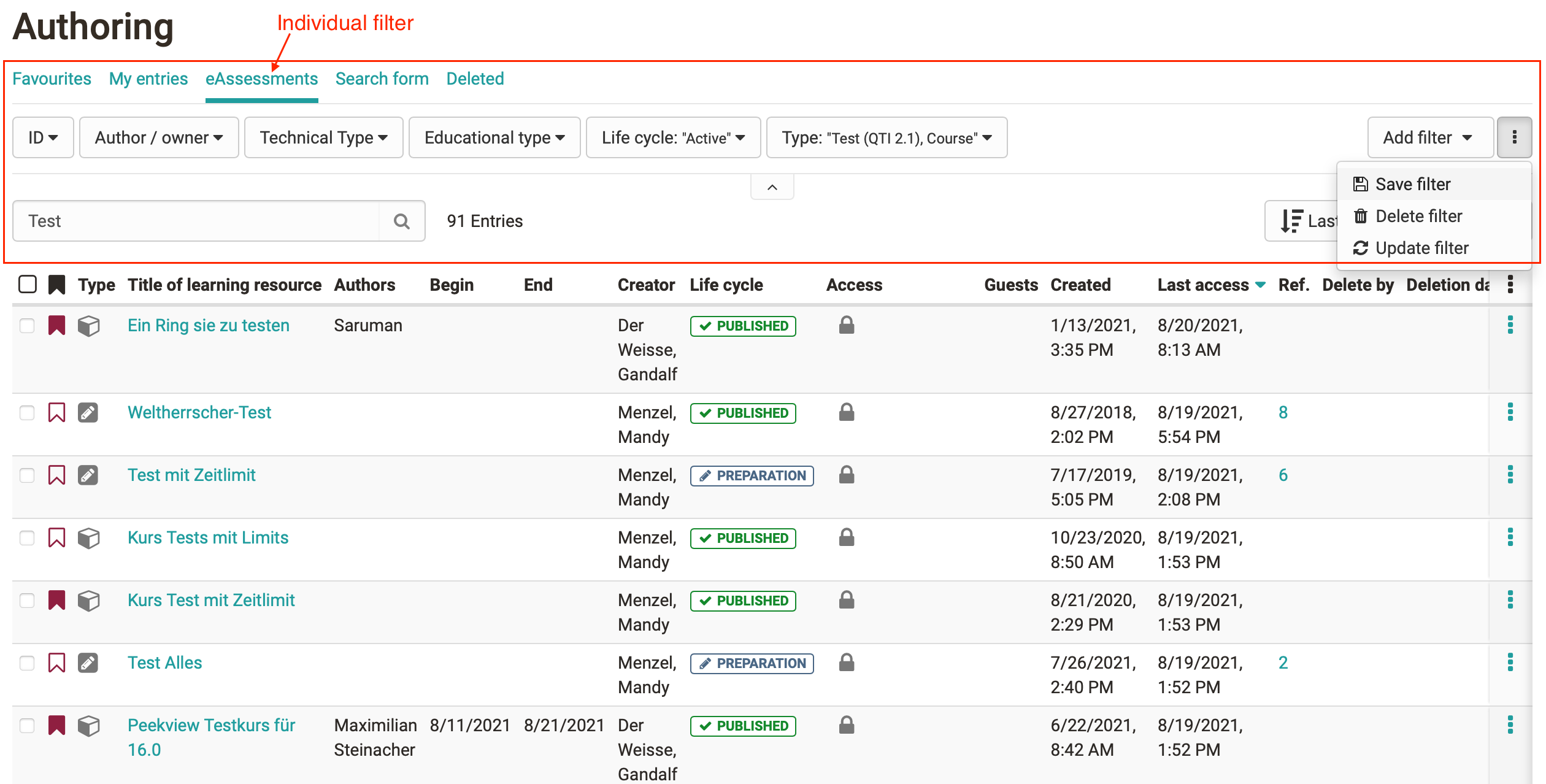
Task: Toggle bookmark for Weltherrscher-Test row
Action: click(56, 413)
